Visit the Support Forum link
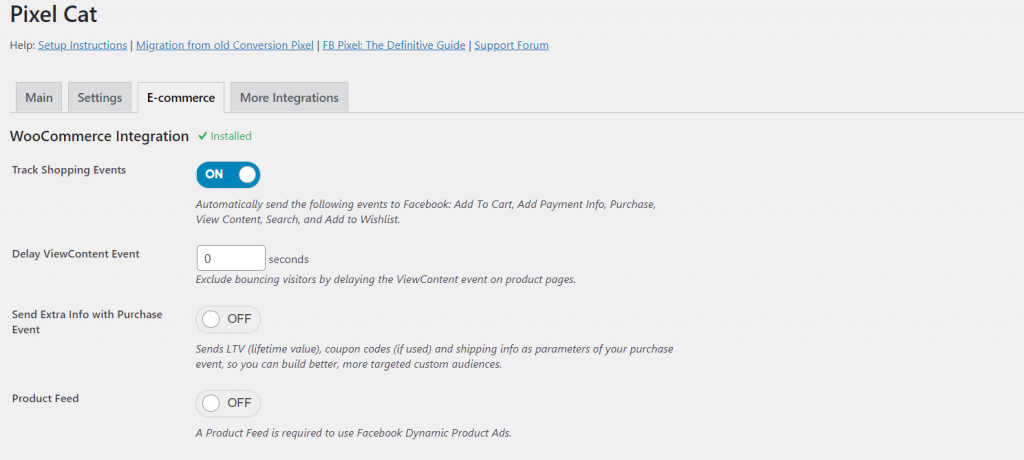 pos(511,45)
